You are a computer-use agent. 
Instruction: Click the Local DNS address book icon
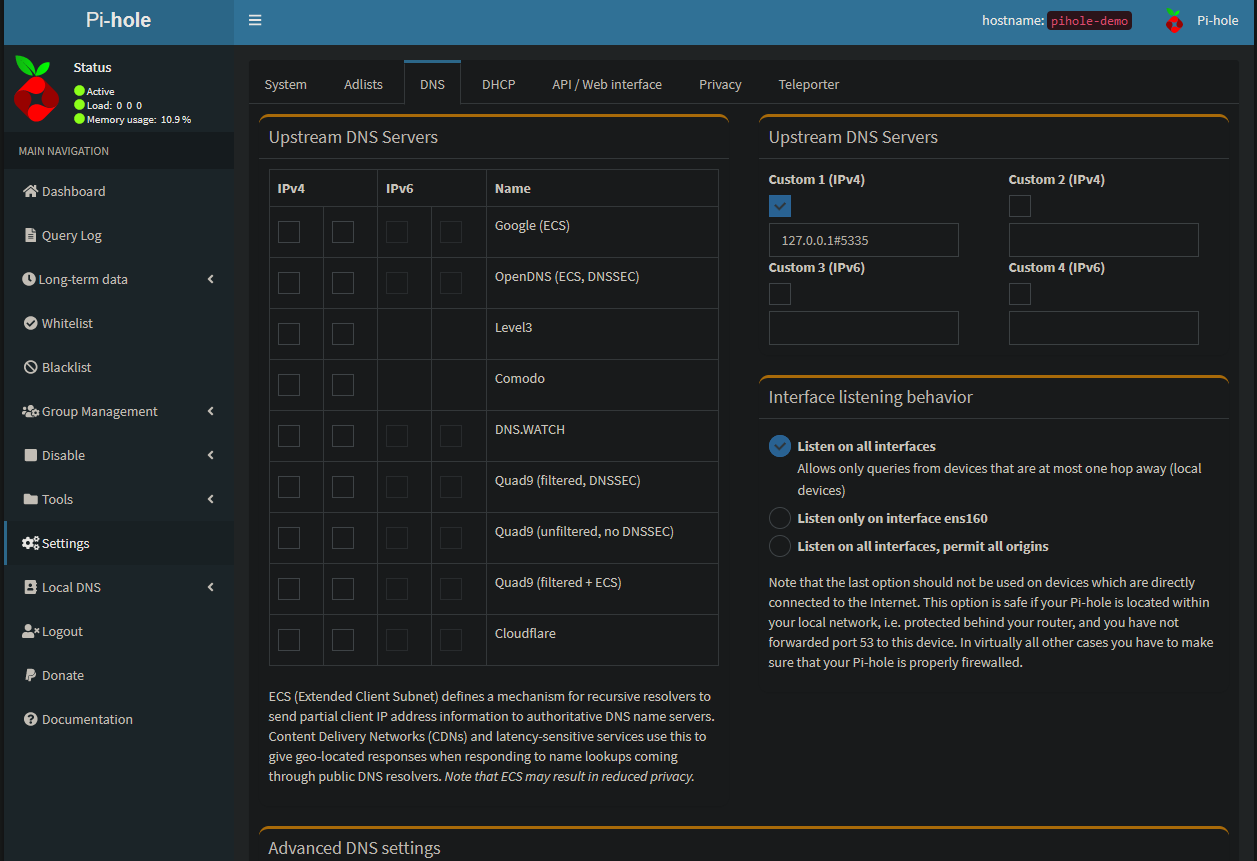pyautogui.click(x=30, y=587)
